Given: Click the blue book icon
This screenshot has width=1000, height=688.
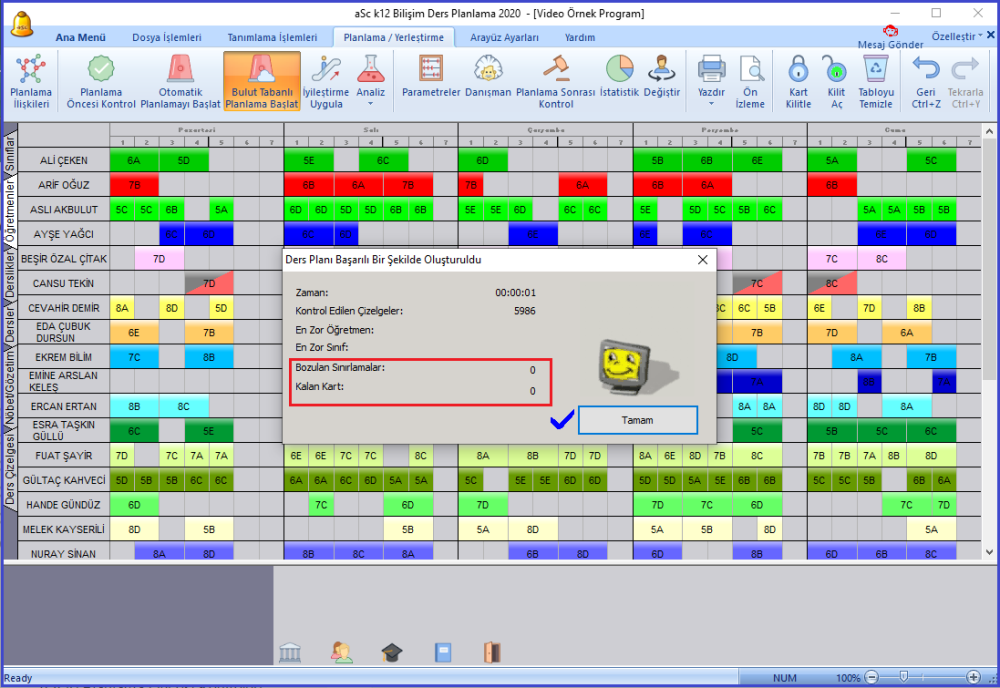Looking at the screenshot, I should [443, 652].
